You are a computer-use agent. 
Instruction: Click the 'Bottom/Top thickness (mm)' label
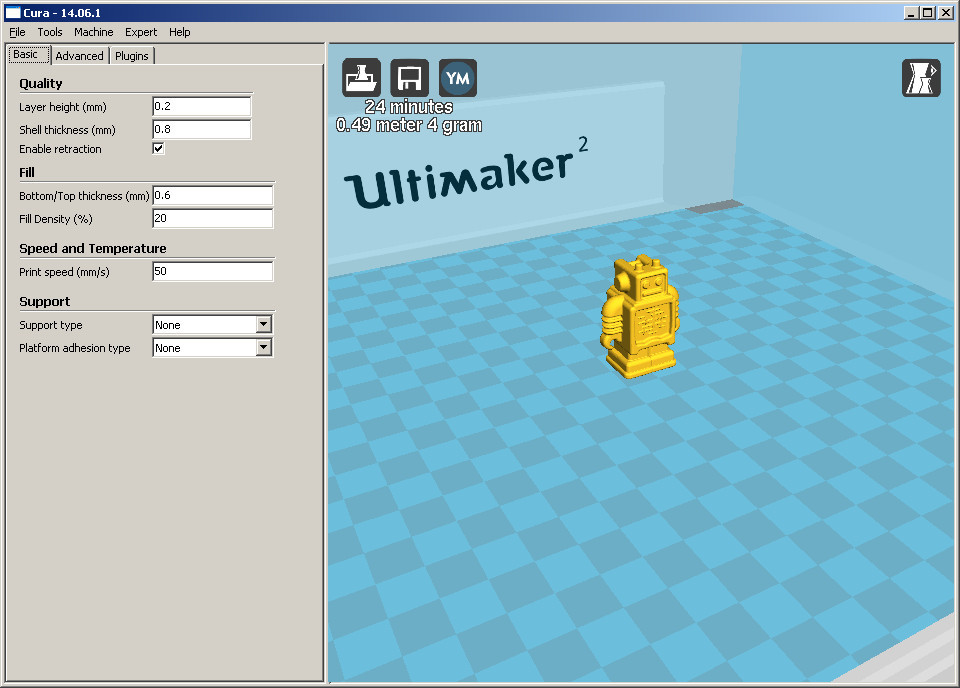pyautogui.click(x=84, y=196)
